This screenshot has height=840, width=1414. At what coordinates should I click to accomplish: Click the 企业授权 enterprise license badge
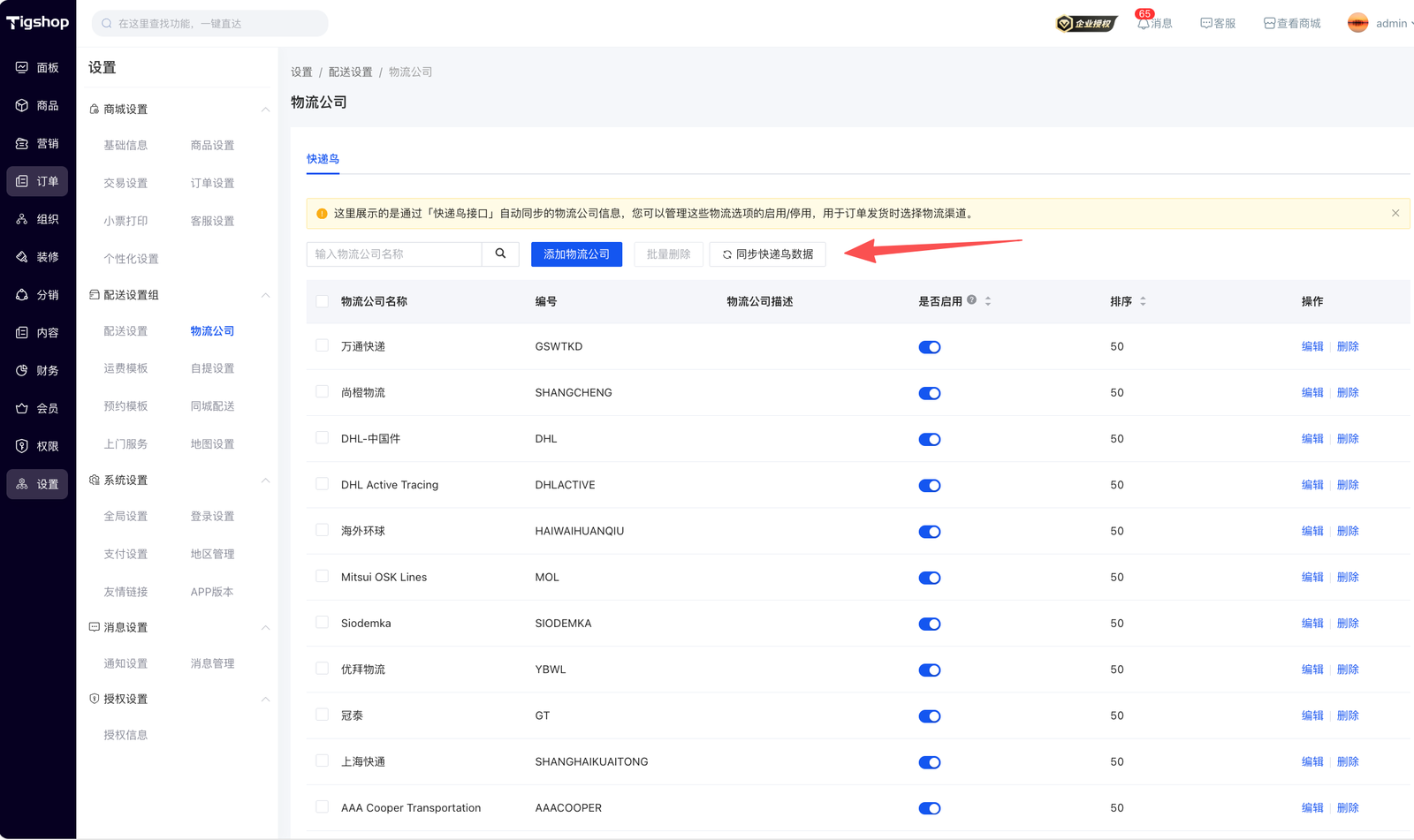1086,24
